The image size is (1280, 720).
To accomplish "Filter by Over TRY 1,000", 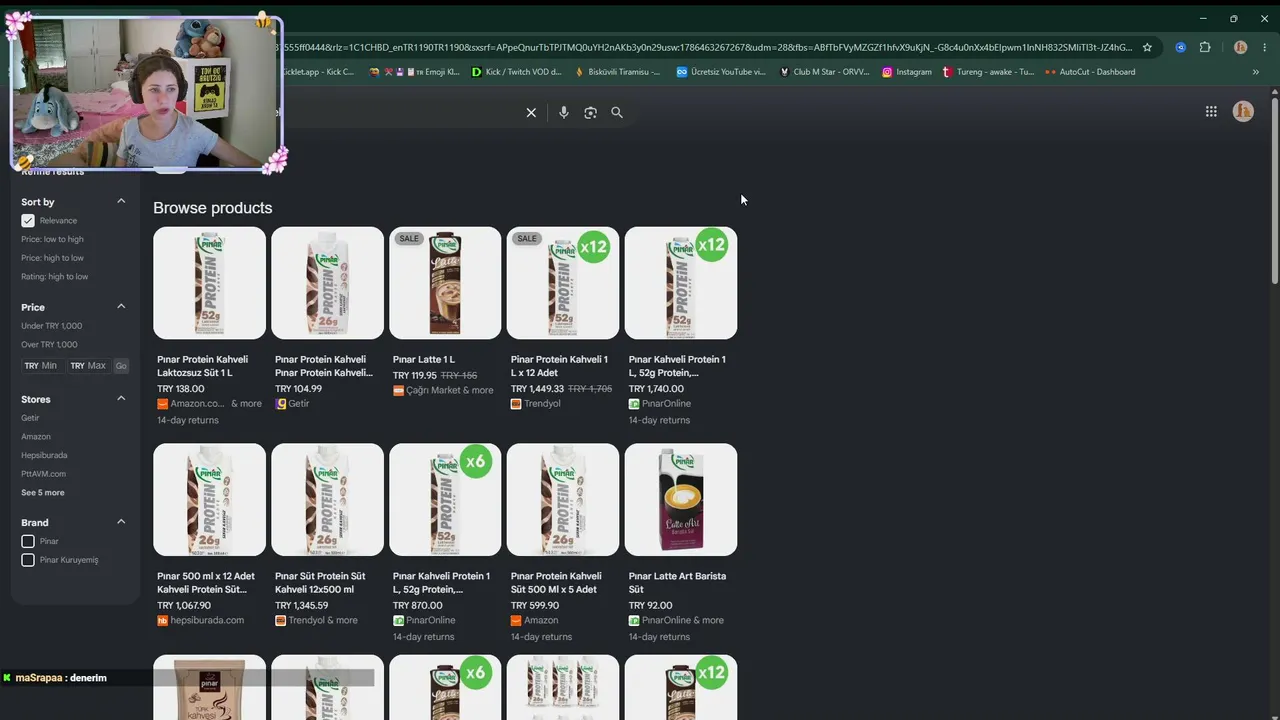I will tap(49, 345).
